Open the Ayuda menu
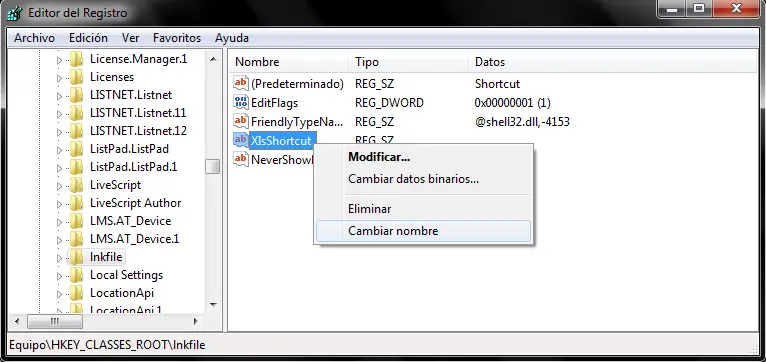This screenshot has width=766, height=362. coord(232,38)
